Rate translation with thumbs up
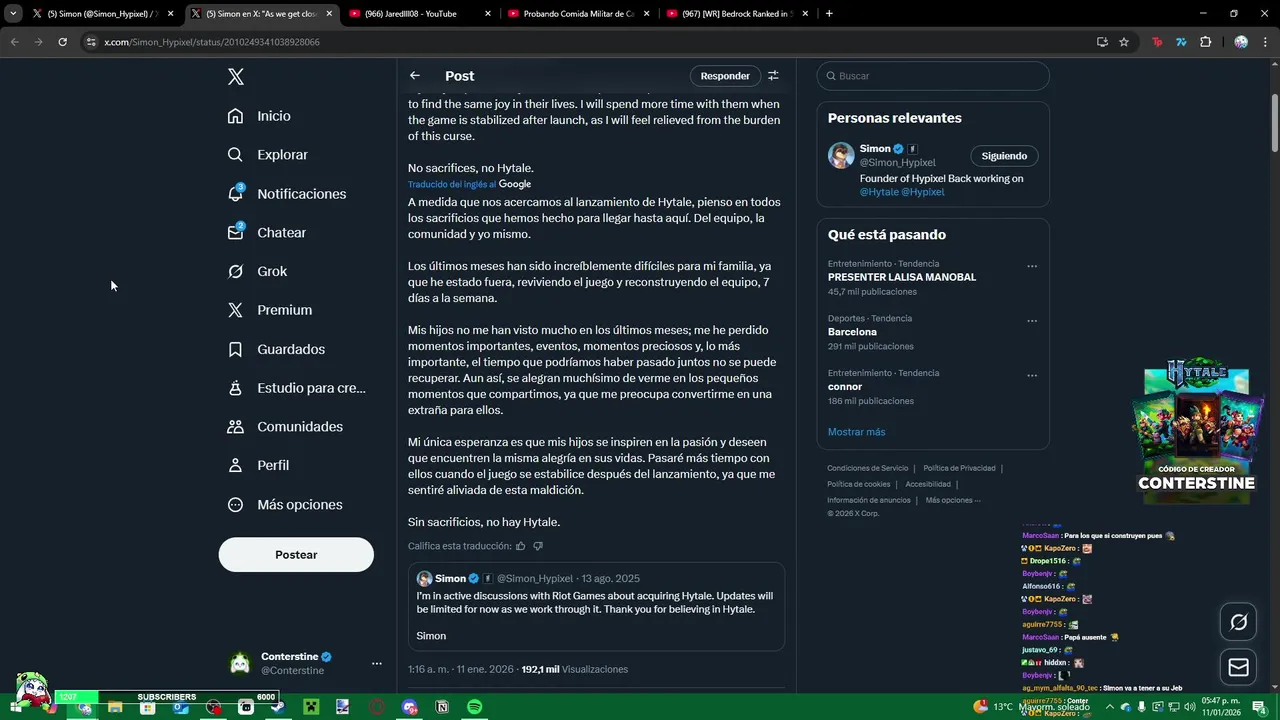 point(520,546)
